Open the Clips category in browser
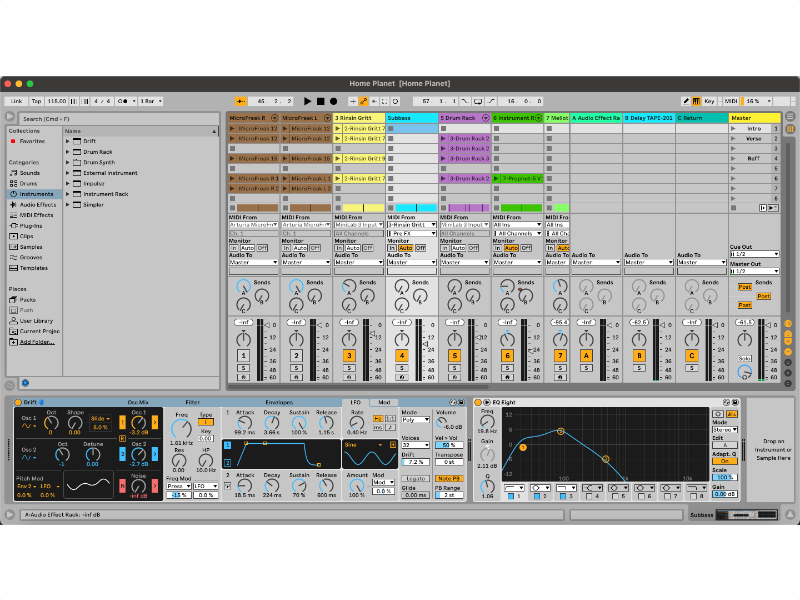 pos(27,236)
